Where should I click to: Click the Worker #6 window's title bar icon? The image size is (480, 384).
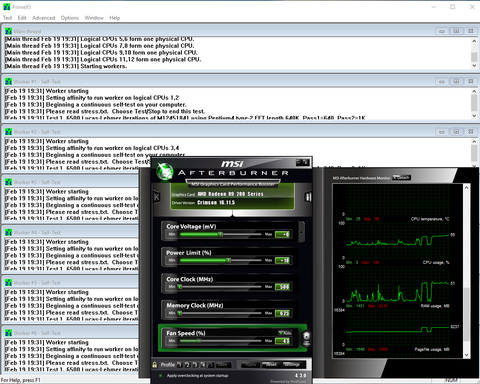(8, 333)
